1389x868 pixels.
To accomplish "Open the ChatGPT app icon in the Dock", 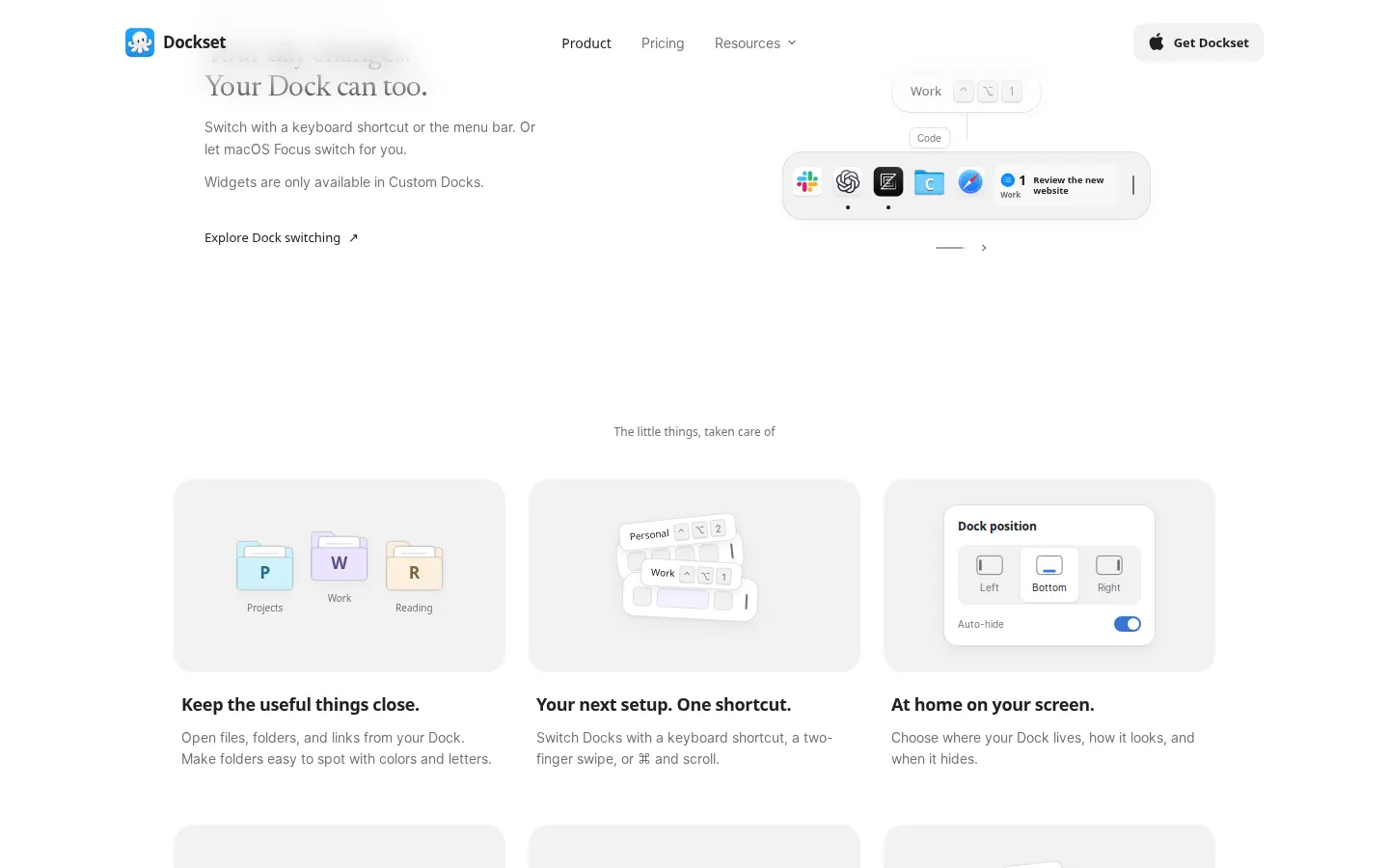I will point(848,181).
